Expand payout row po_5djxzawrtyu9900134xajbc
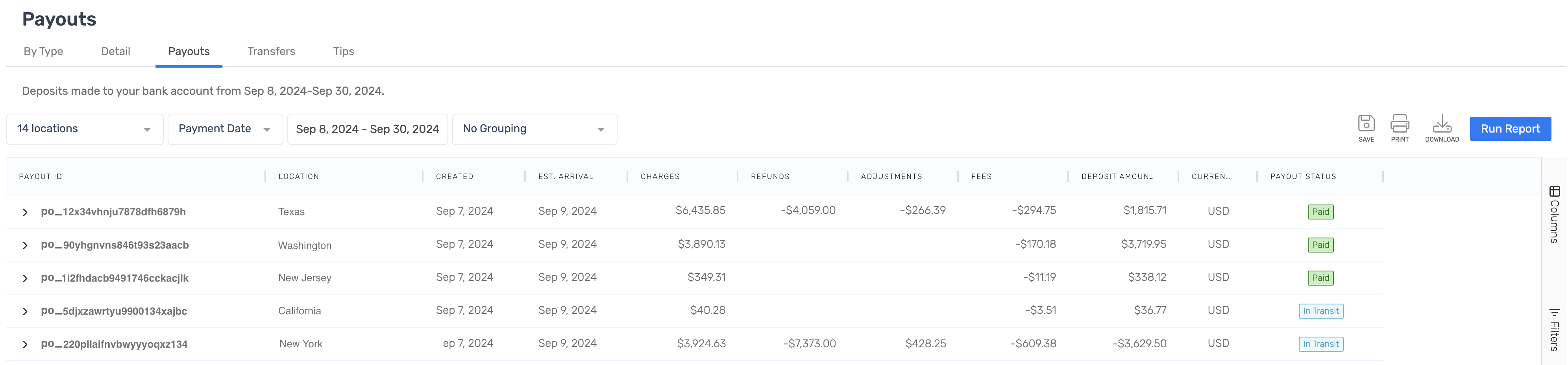1568x365 pixels. pyautogui.click(x=25, y=312)
